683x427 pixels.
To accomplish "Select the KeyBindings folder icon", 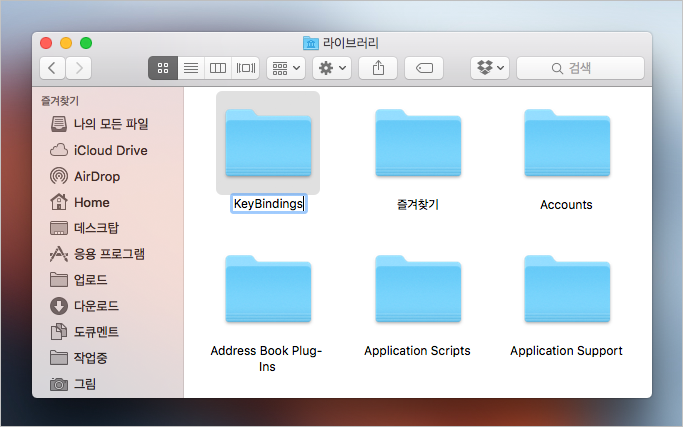I will (268, 143).
